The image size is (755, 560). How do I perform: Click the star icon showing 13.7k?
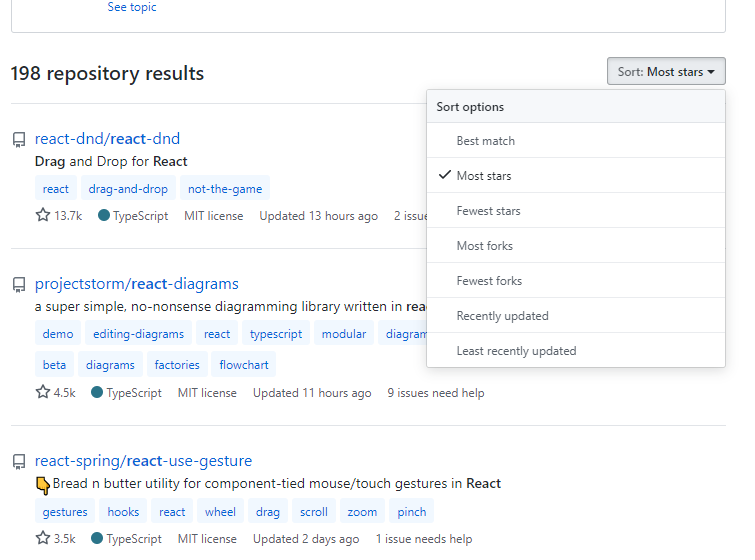click(x=43, y=215)
